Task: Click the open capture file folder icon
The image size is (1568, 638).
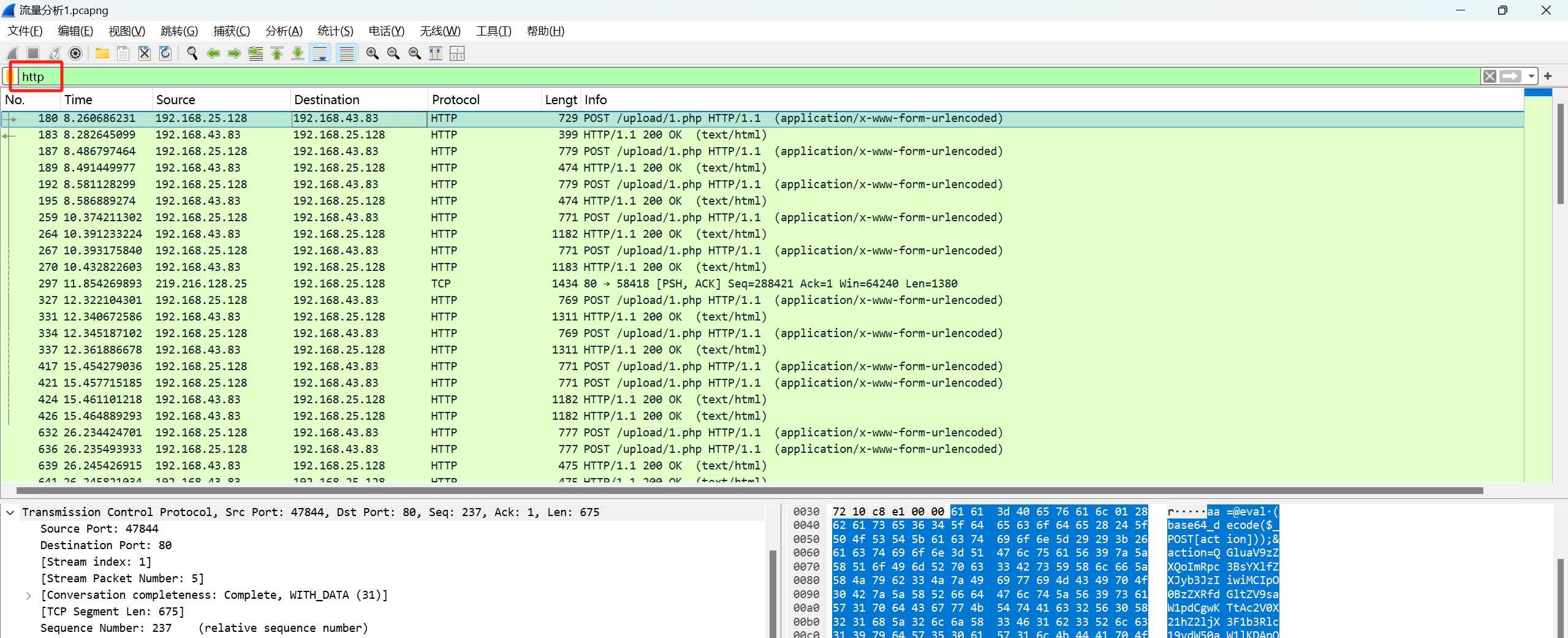Action: point(102,54)
